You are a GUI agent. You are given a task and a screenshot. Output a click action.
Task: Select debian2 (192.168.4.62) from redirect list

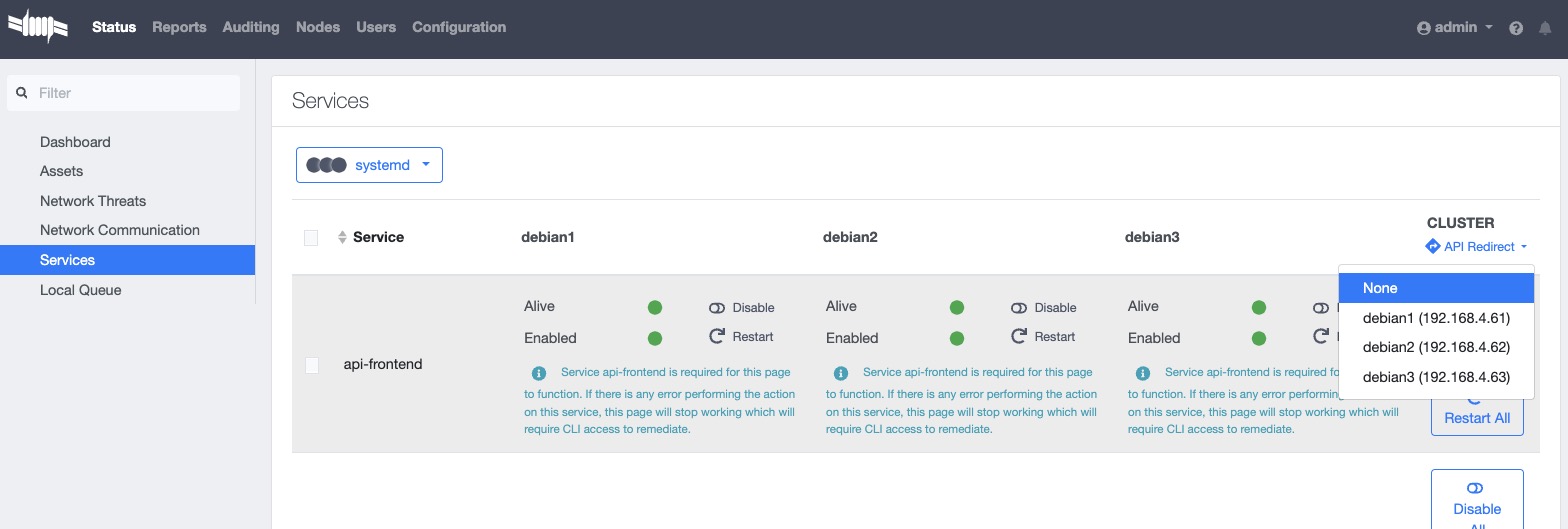[x=1435, y=347]
